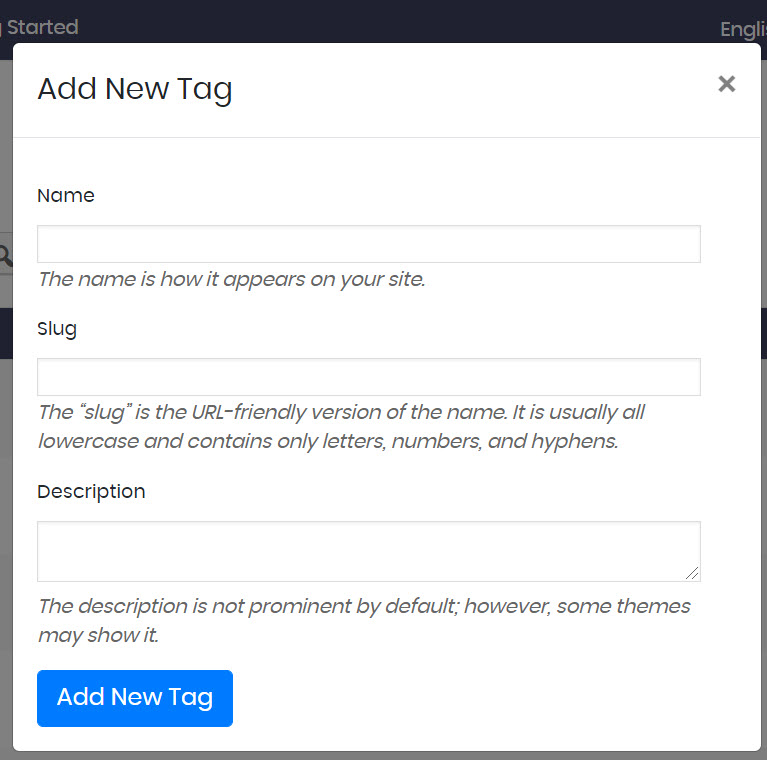Screen dimensions: 767x760
Task: Click the dark backdrop below the dialog
Action: (383, 755)
